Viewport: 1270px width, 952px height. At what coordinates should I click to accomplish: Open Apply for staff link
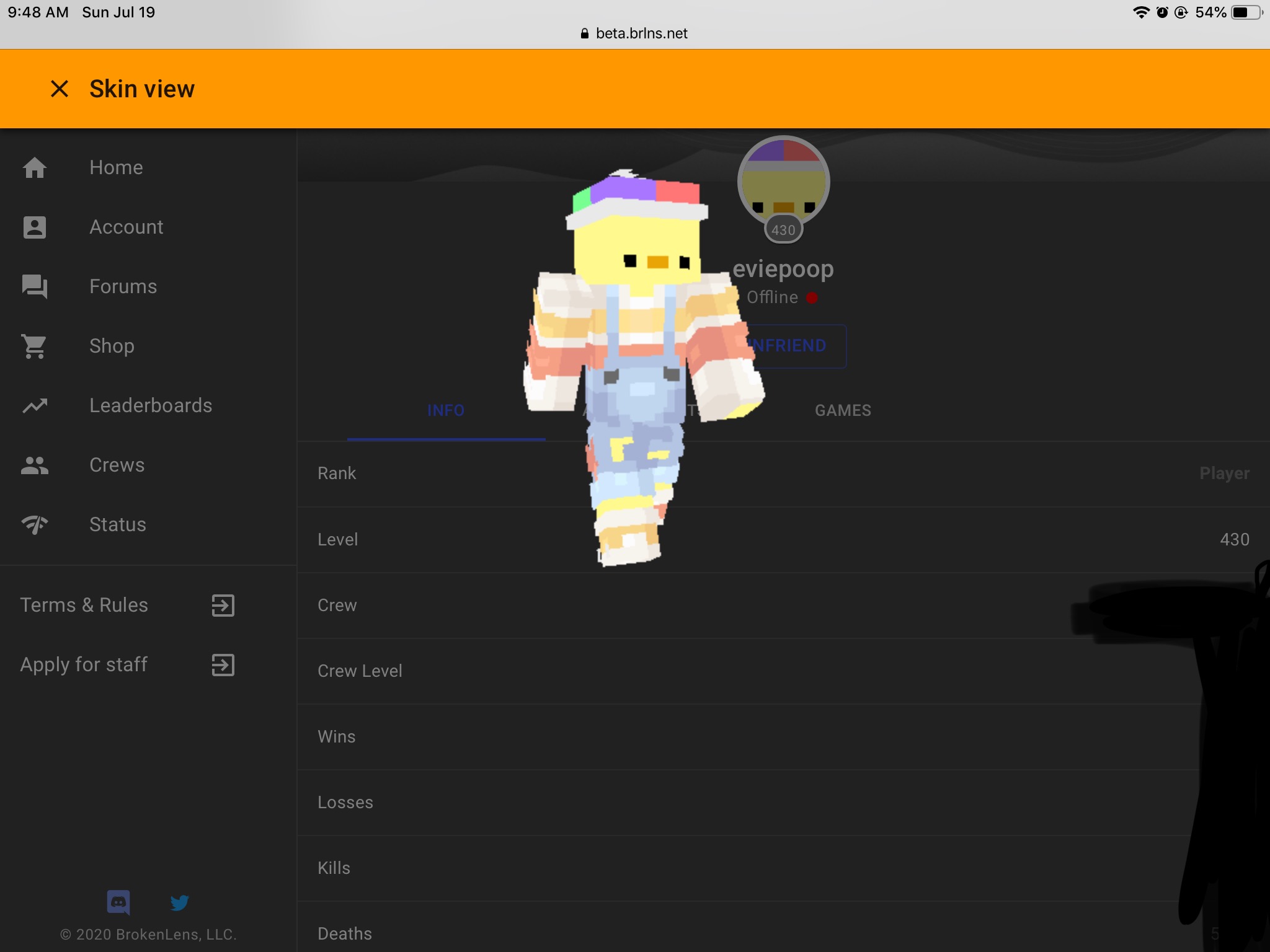[127, 664]
